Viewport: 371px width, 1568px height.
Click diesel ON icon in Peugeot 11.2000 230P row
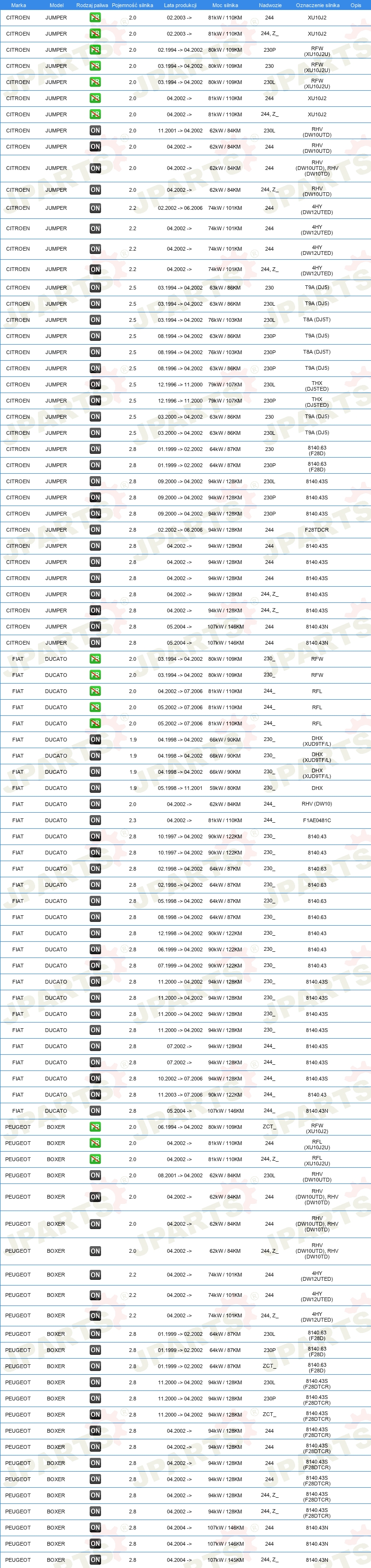[x=95, y=1398]
